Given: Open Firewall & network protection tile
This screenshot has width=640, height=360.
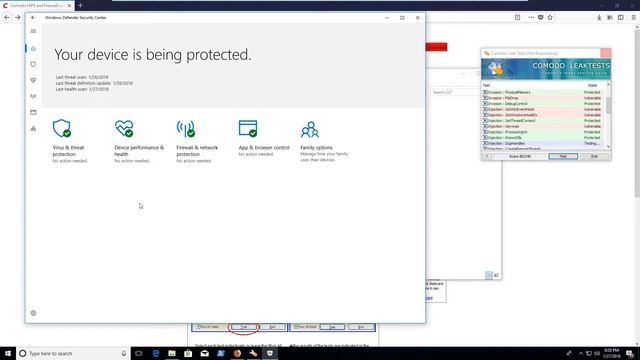Looking at the screenshot, I should click(x=197, y=141).
